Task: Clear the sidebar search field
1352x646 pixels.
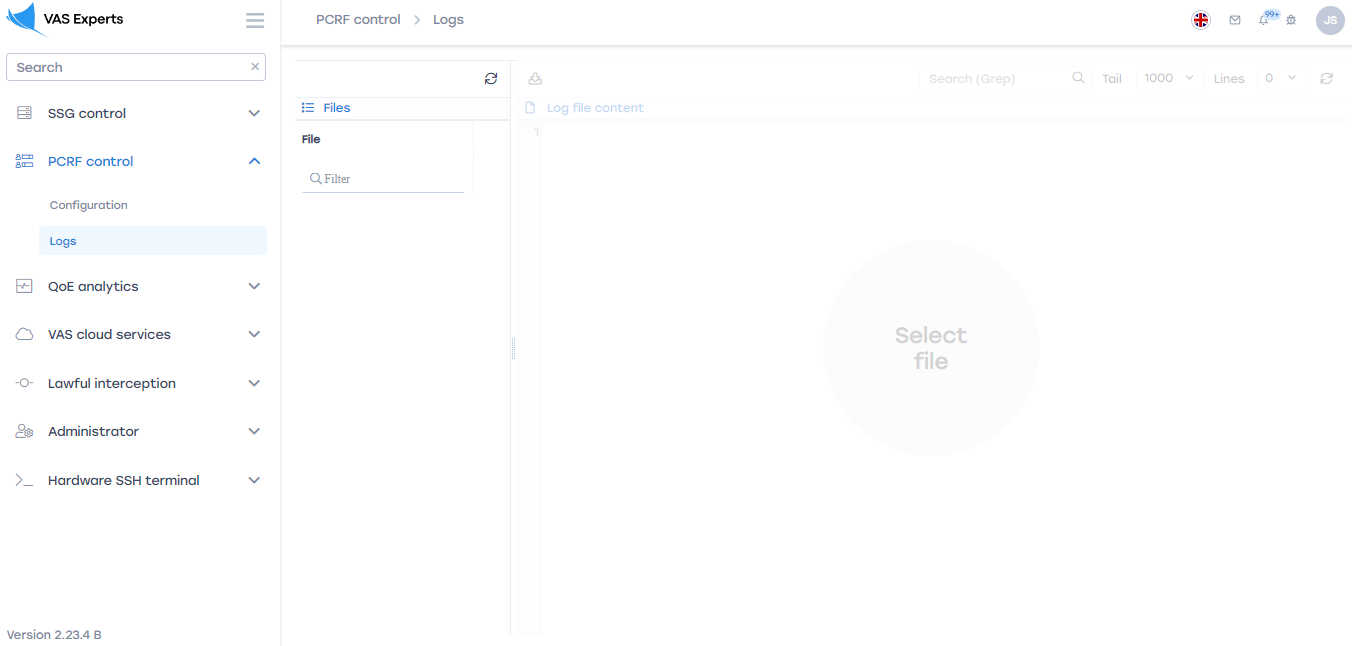Action: pos(255,67)
